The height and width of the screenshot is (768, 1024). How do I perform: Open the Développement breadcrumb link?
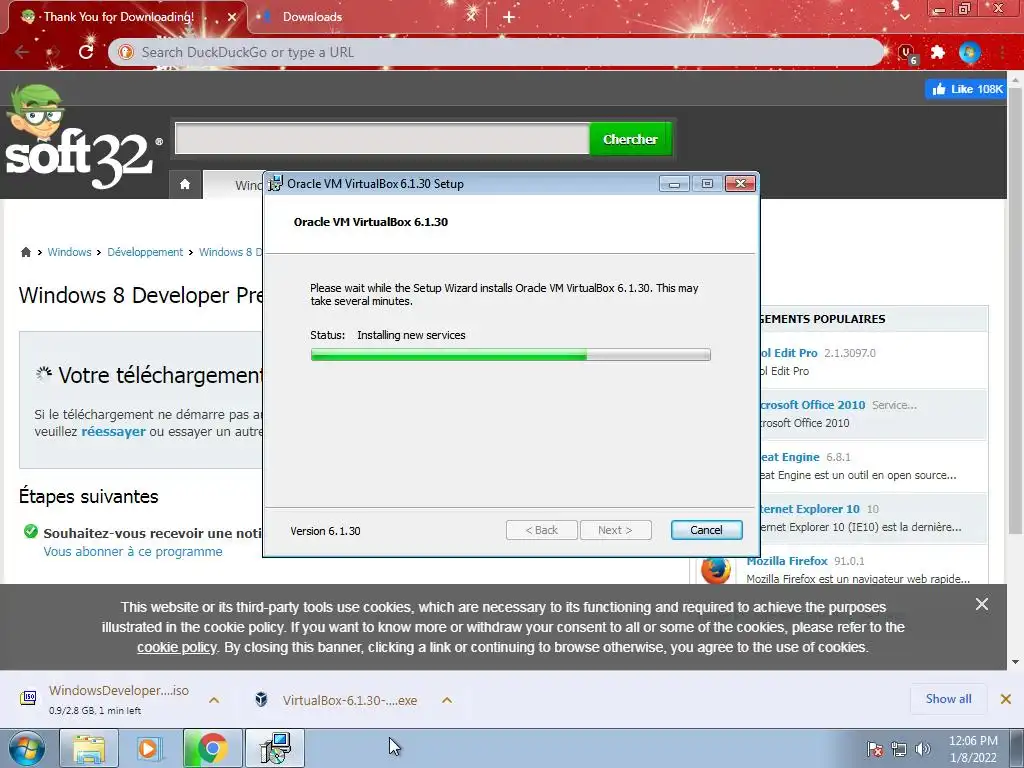click(x=145, y=252)
